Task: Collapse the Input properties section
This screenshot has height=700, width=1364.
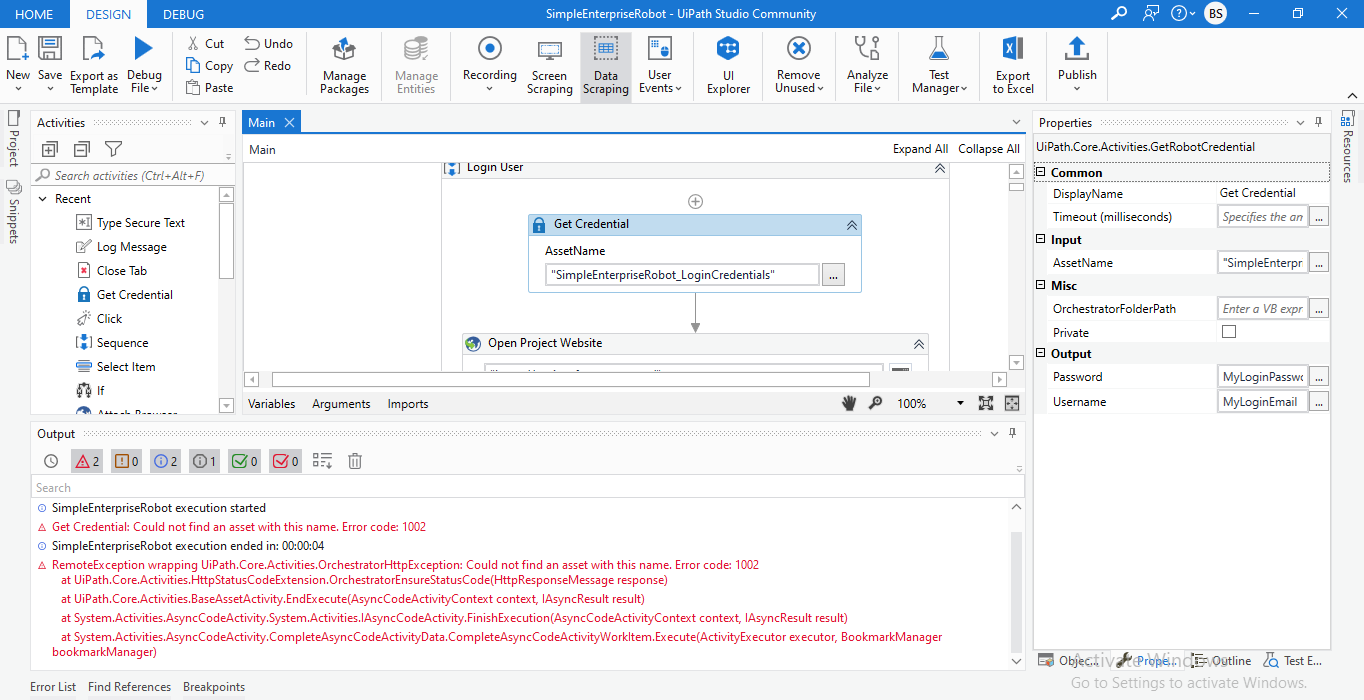Action: (x=1041, y=240)
